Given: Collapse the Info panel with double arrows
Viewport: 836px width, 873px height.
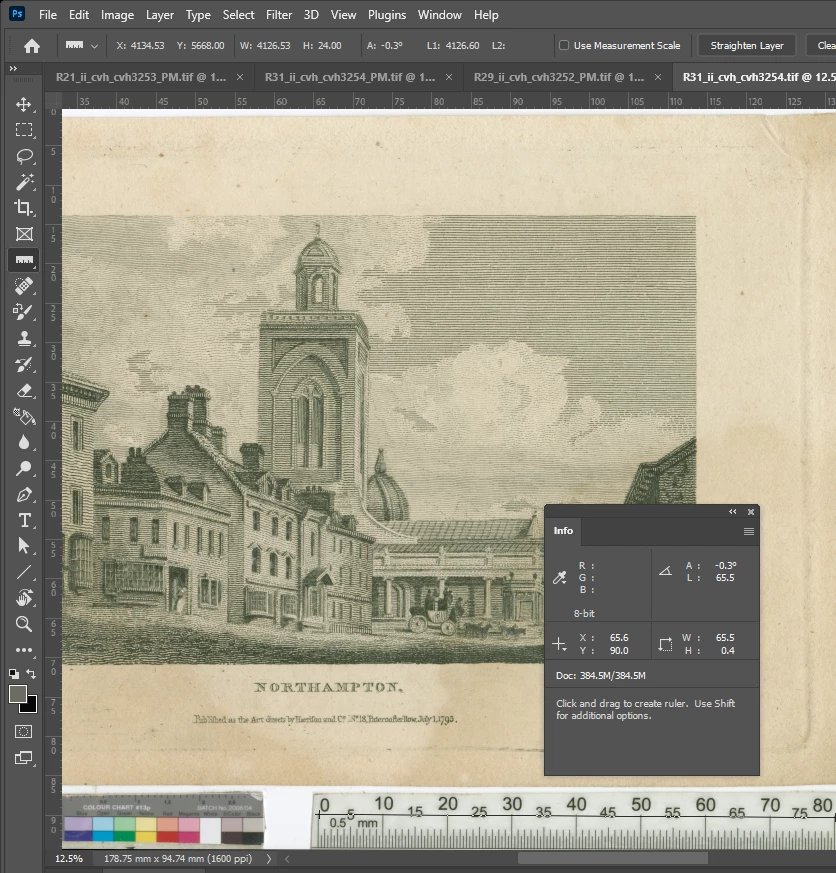Looking at the screenshot, I should [x=732, y=512].
